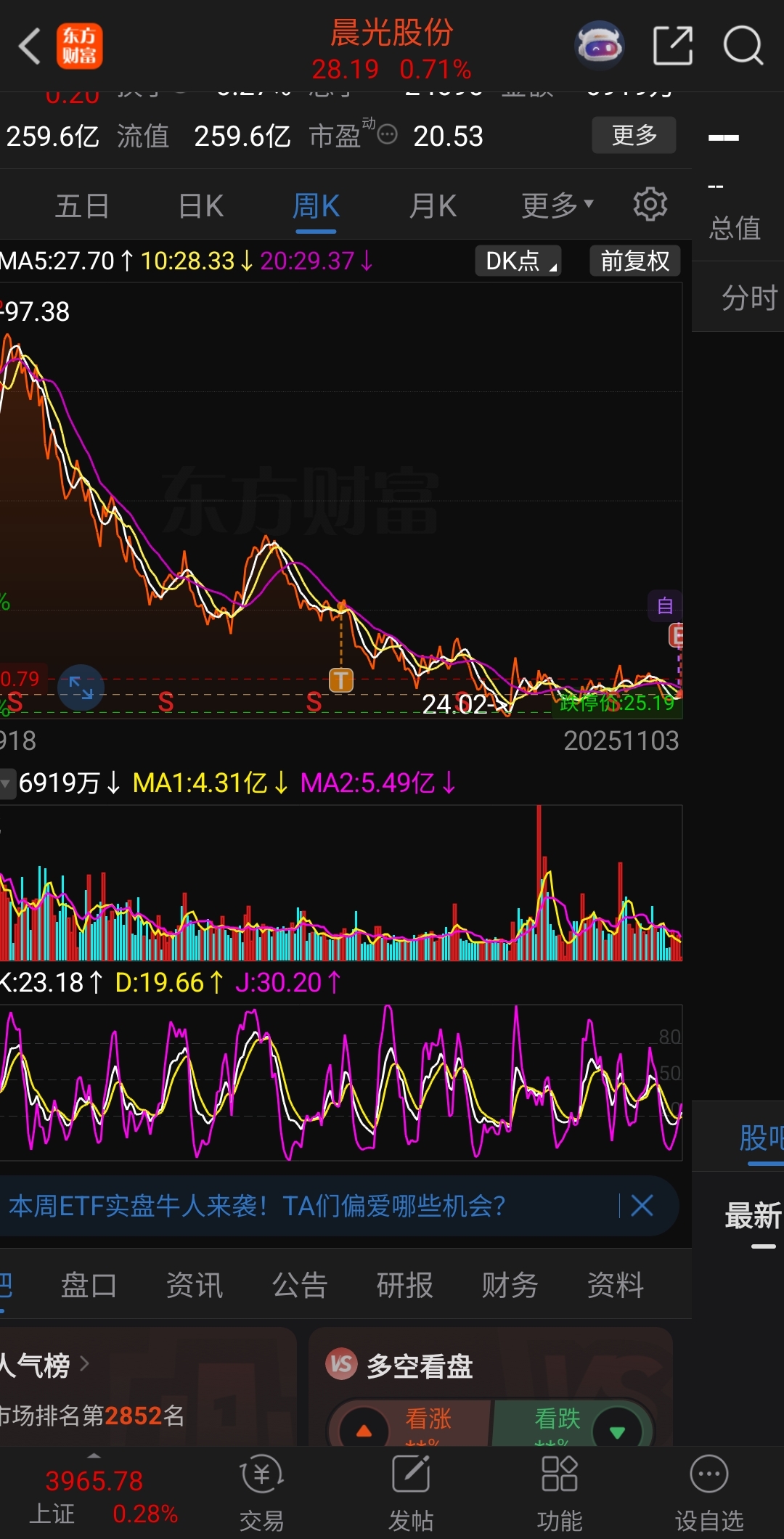Open the 研报 tab
The image size is (784, 1539).
pos(405,1285)
